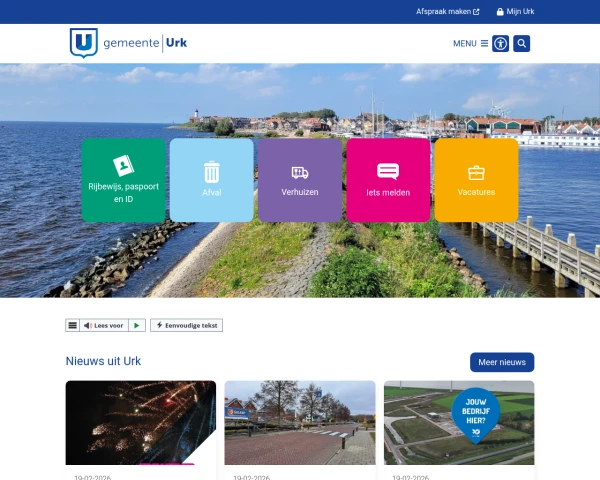Click the Lees voor speaker button
Image resolution: width=600 pixels, height=480 pixels.
(103, 325)
